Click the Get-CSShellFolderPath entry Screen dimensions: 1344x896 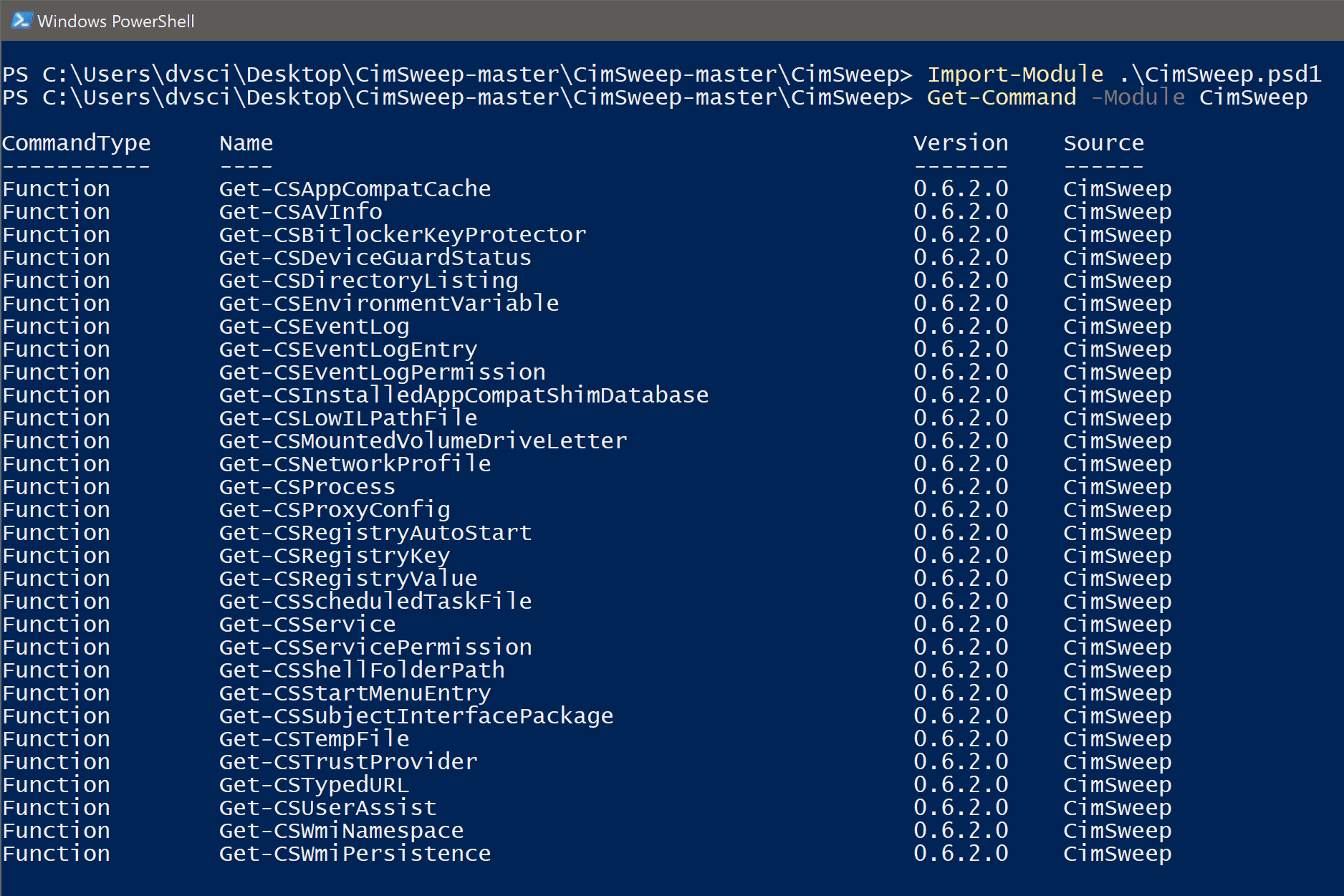pos(362,670)
